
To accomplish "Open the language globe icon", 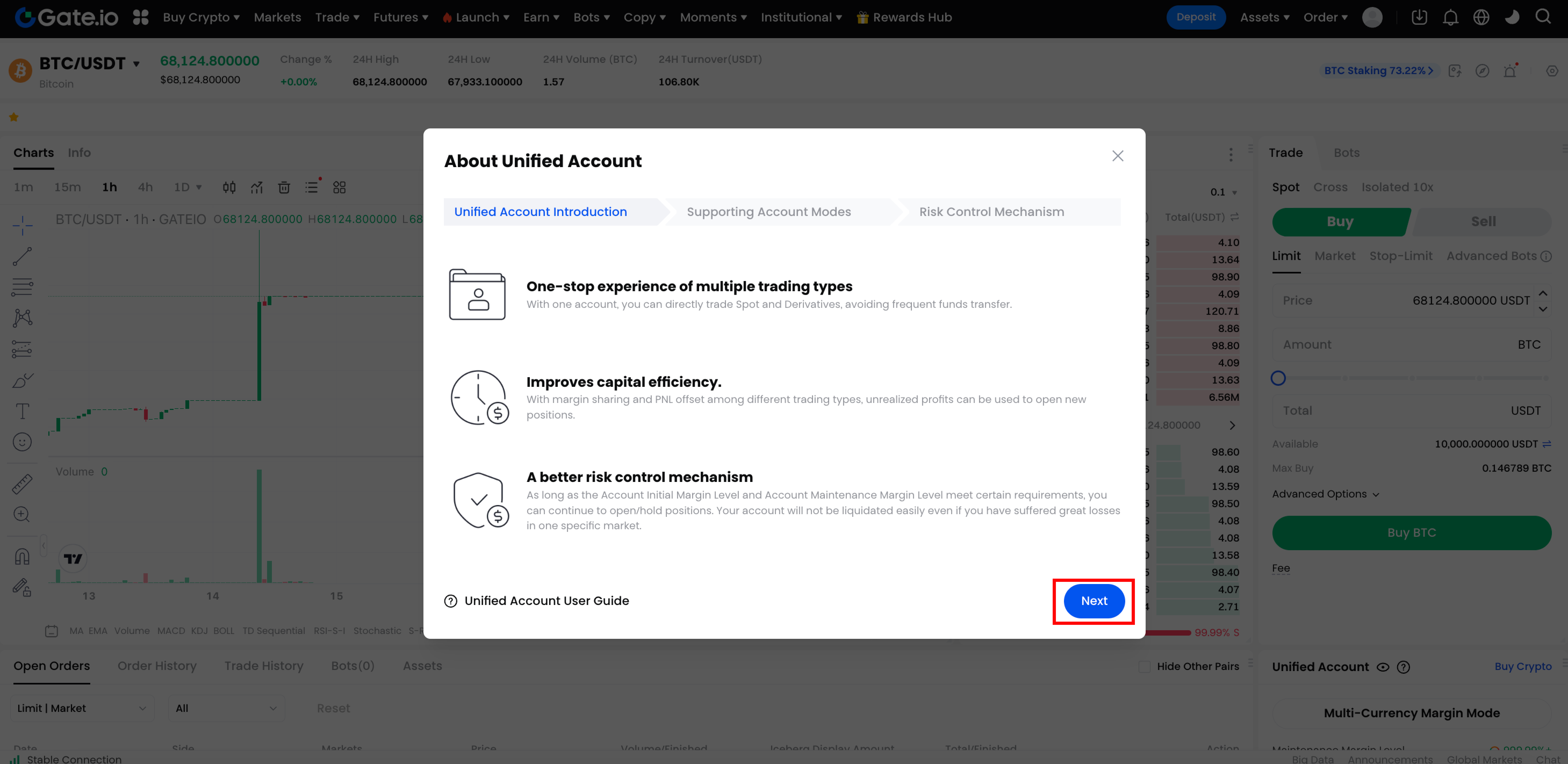I will [1481, 17].
